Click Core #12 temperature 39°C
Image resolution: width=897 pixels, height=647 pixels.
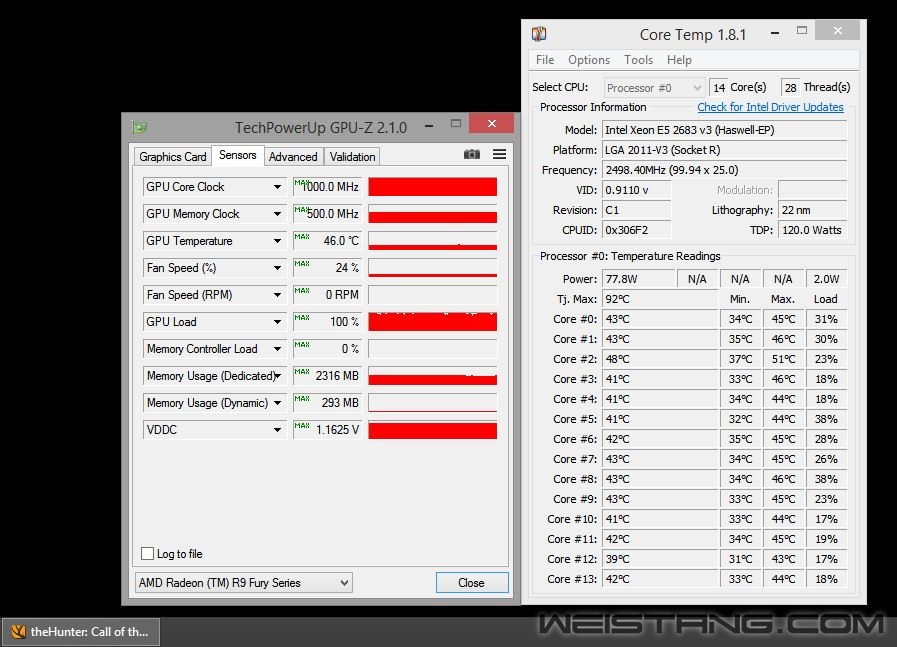(x=660, y=559)
